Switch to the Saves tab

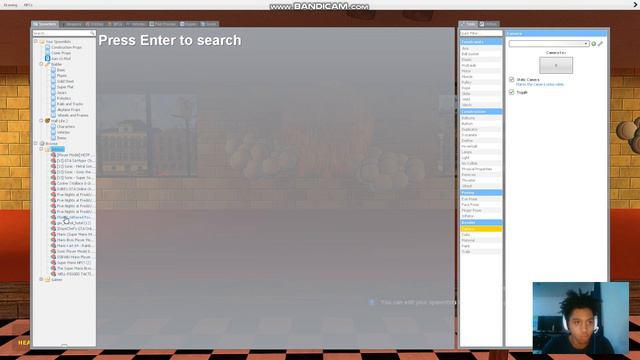click(x=209, y=24)
